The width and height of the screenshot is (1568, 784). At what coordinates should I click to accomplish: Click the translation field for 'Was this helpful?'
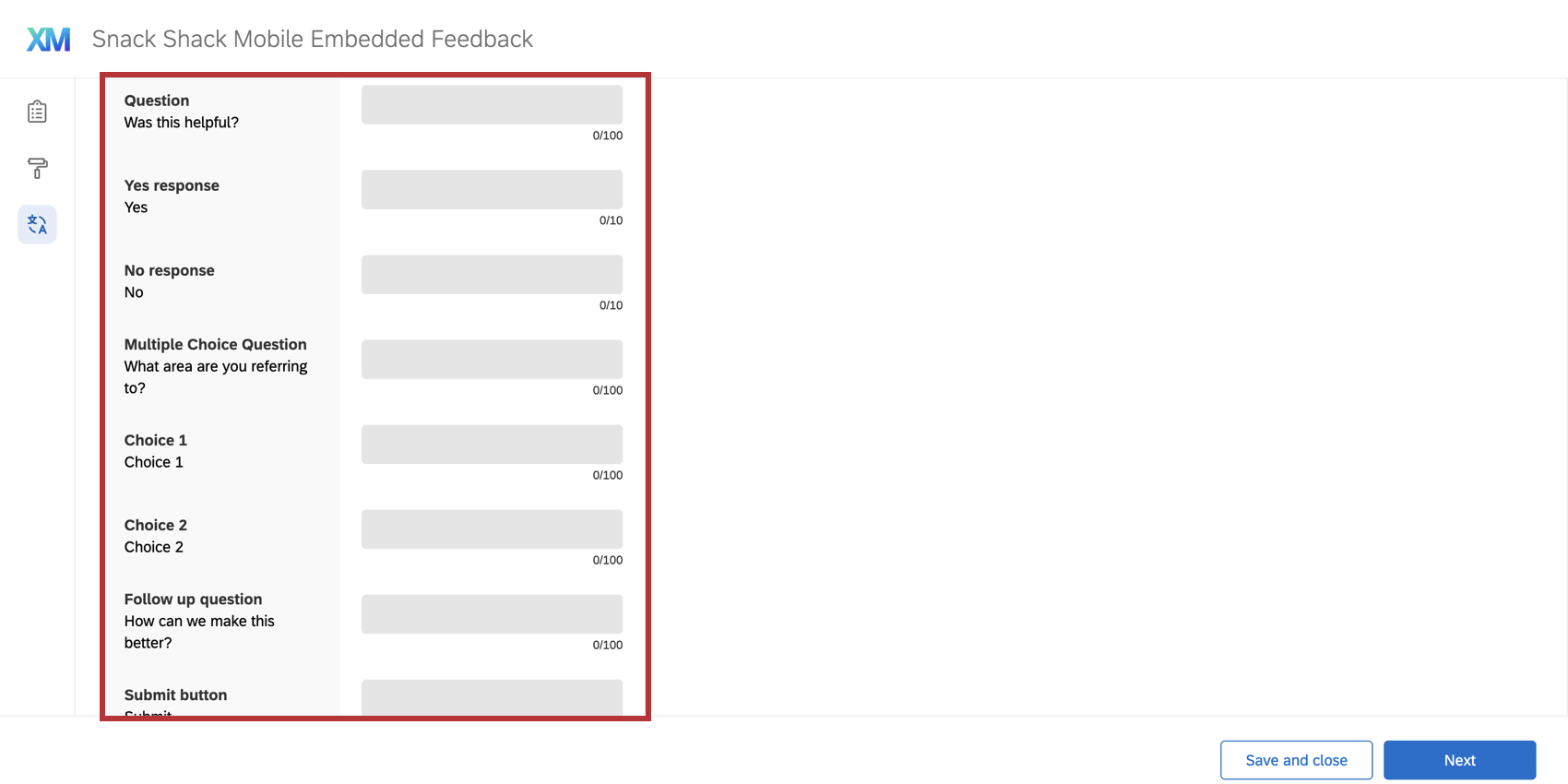(492, 104)
